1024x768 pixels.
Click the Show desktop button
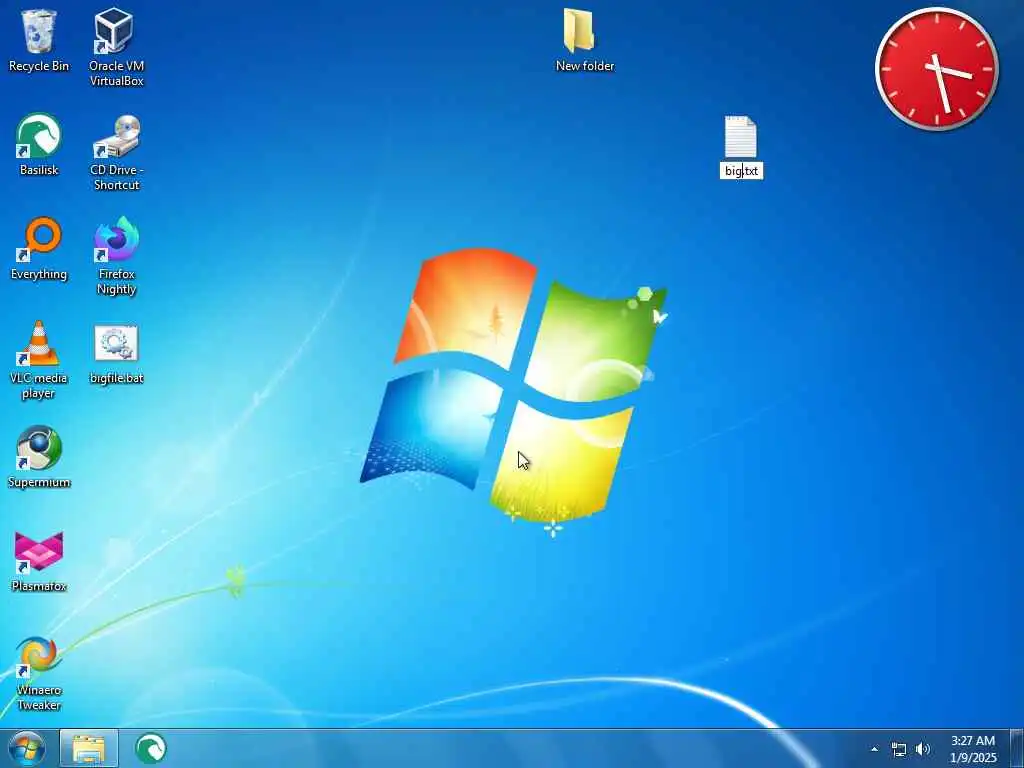coord(1017,749)
